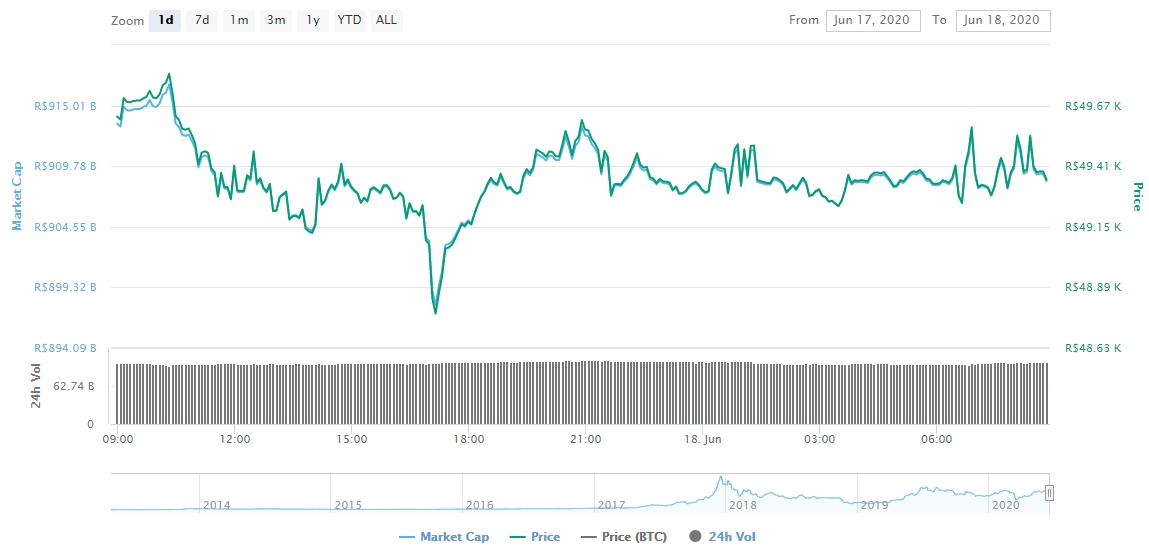
Task: Click the 09:00 time axis label
Action: pyautogui.click(x=117, y=440)
